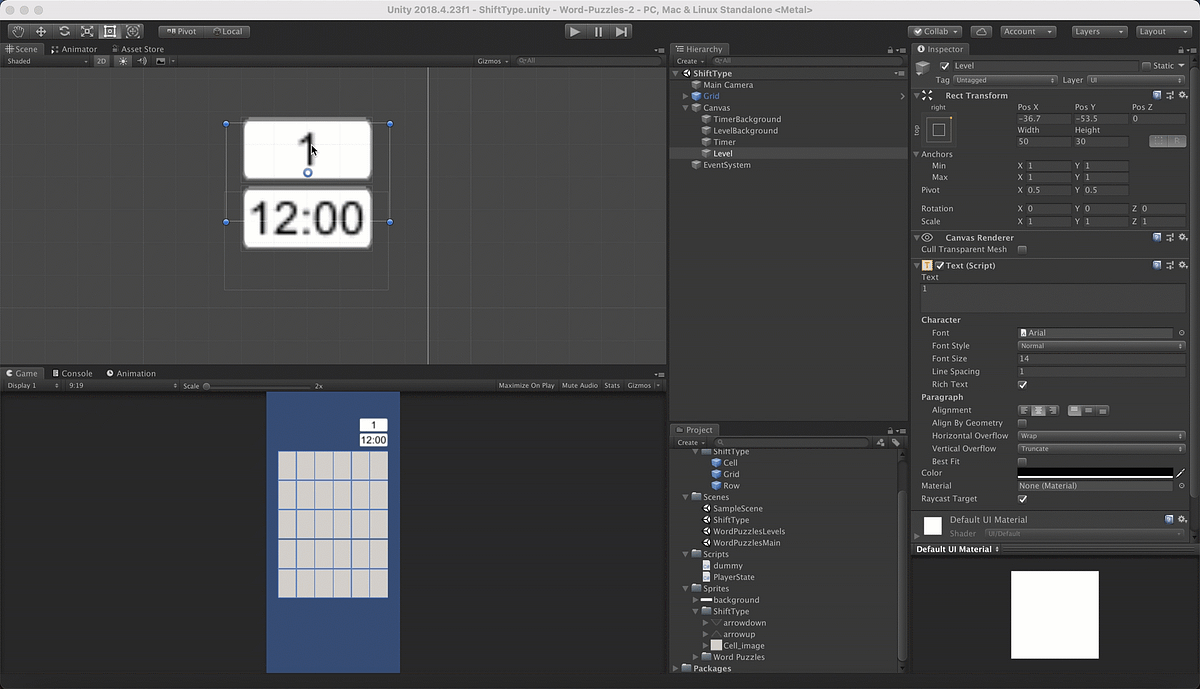
Task: Select the Scale tool
Action: 87,31
